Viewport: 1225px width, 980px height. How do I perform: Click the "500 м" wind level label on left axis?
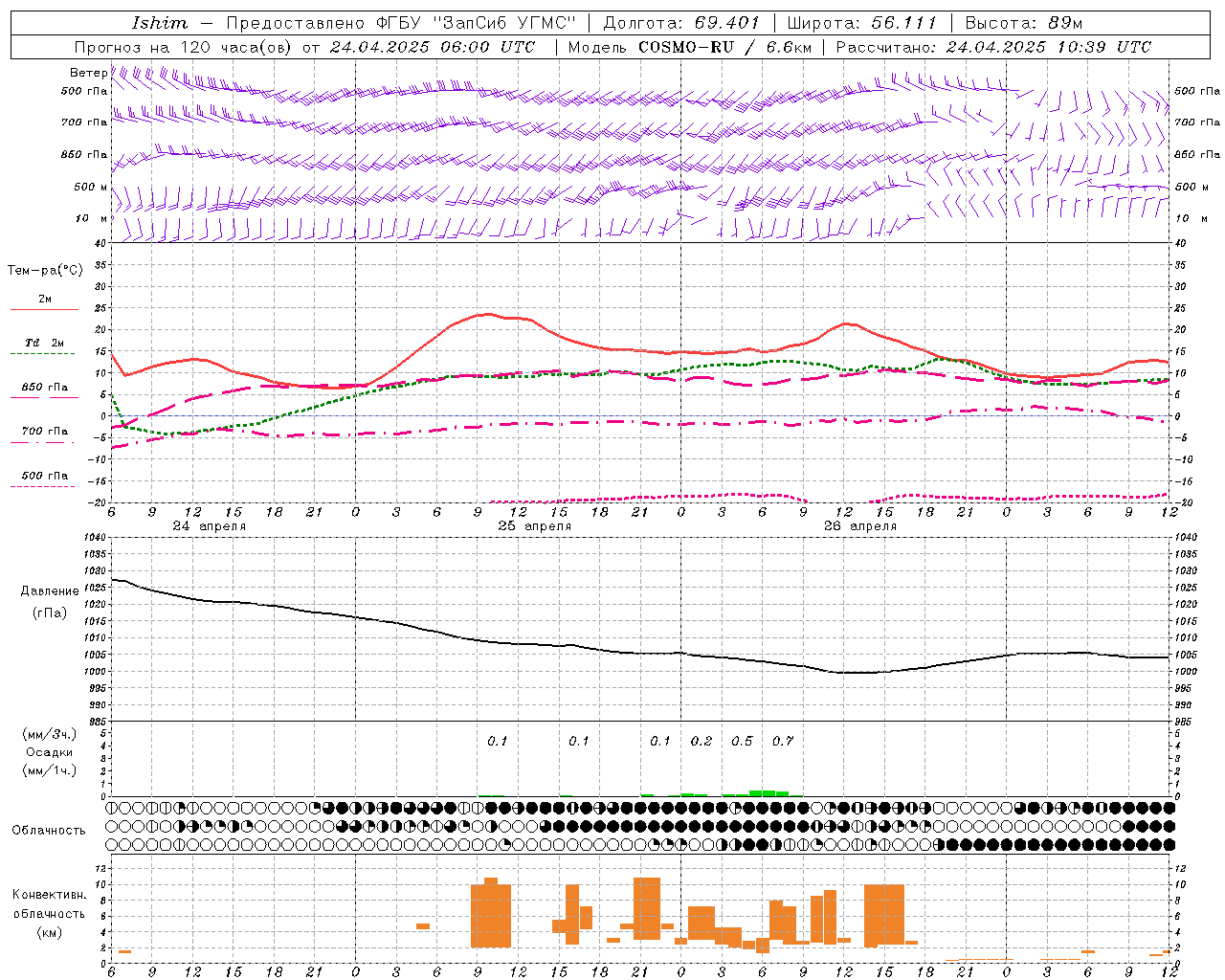pyautogui.click(x=91, y=187)
